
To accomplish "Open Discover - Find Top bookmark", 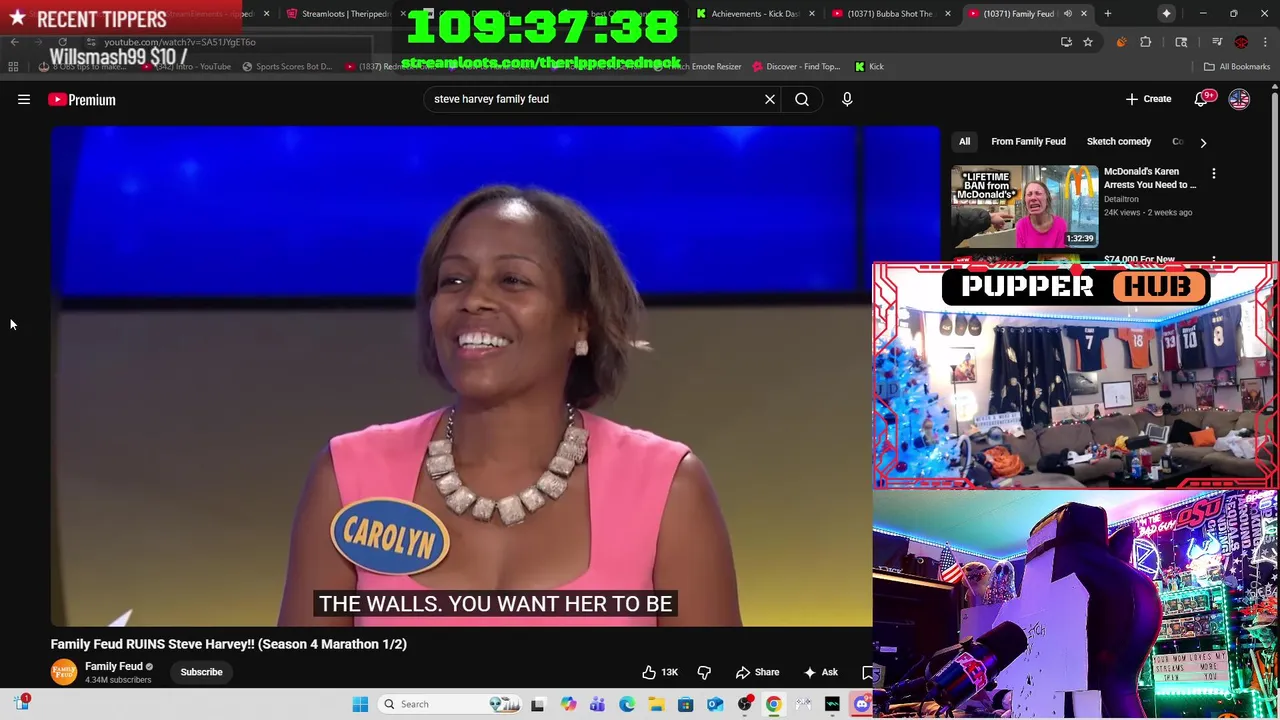I will coord(796,67).
